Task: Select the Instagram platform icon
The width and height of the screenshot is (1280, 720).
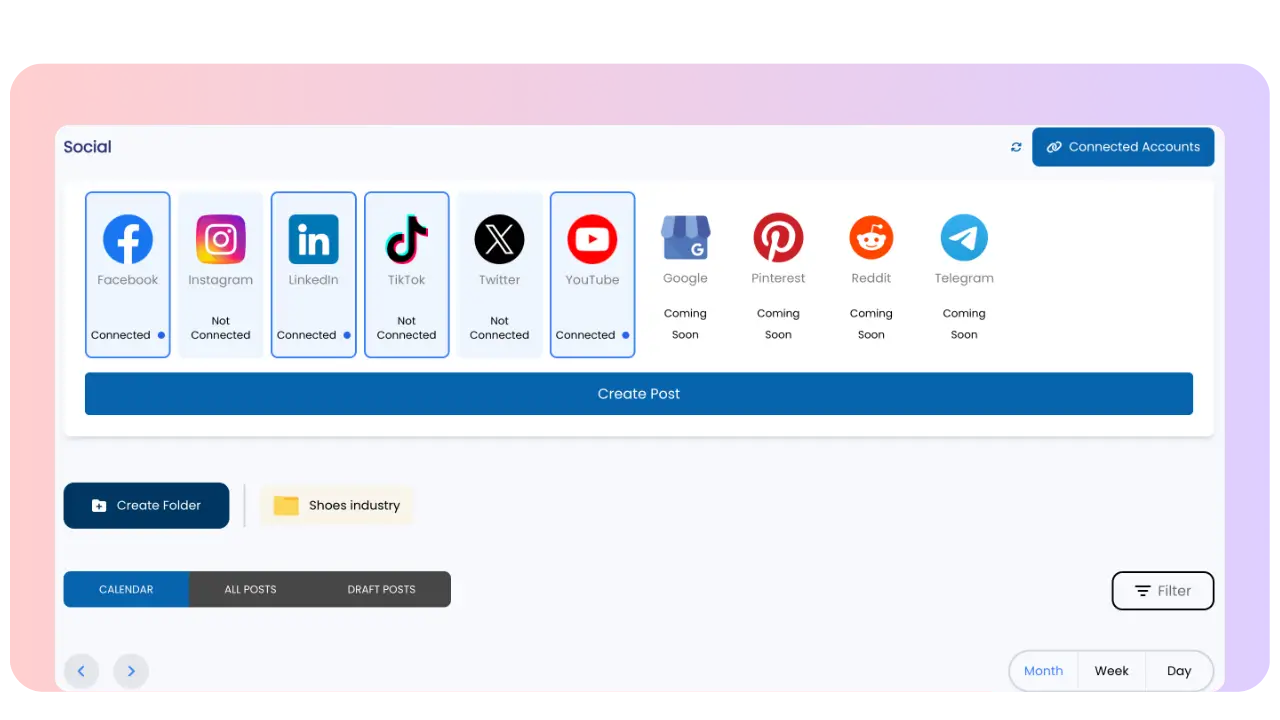Action: tap(221, 239)
